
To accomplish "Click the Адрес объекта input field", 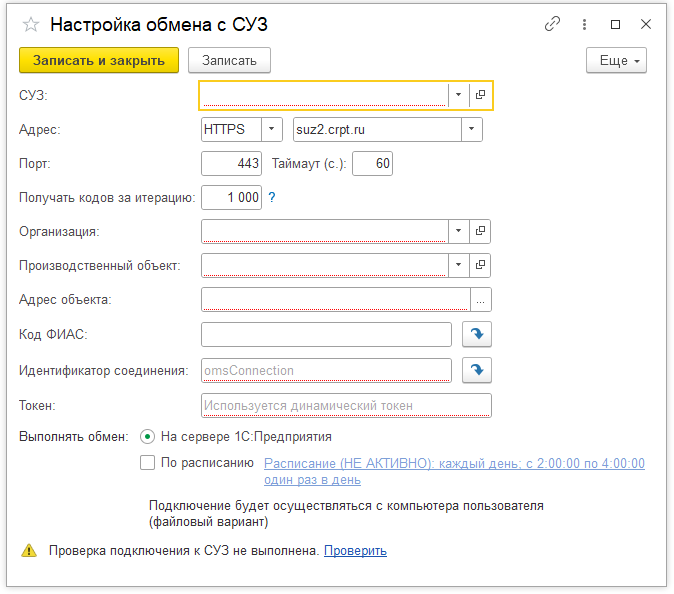I will [336, 300].
